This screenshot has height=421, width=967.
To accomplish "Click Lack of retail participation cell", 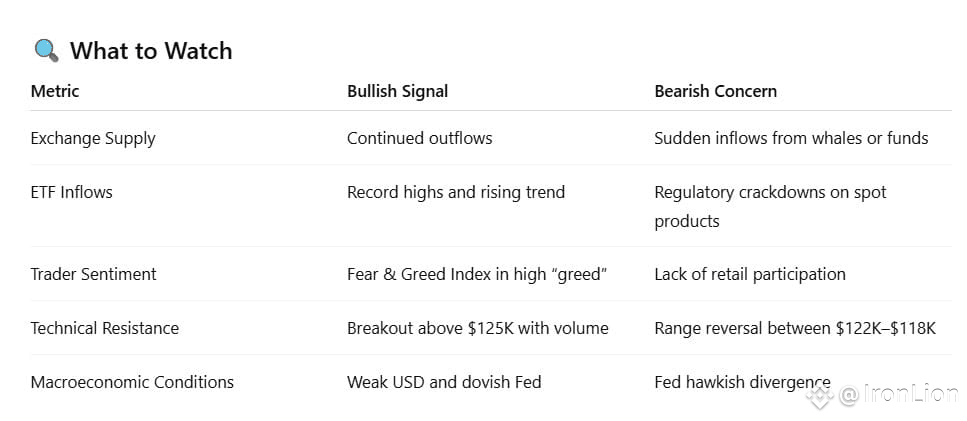I will click(x=750, y=274).
